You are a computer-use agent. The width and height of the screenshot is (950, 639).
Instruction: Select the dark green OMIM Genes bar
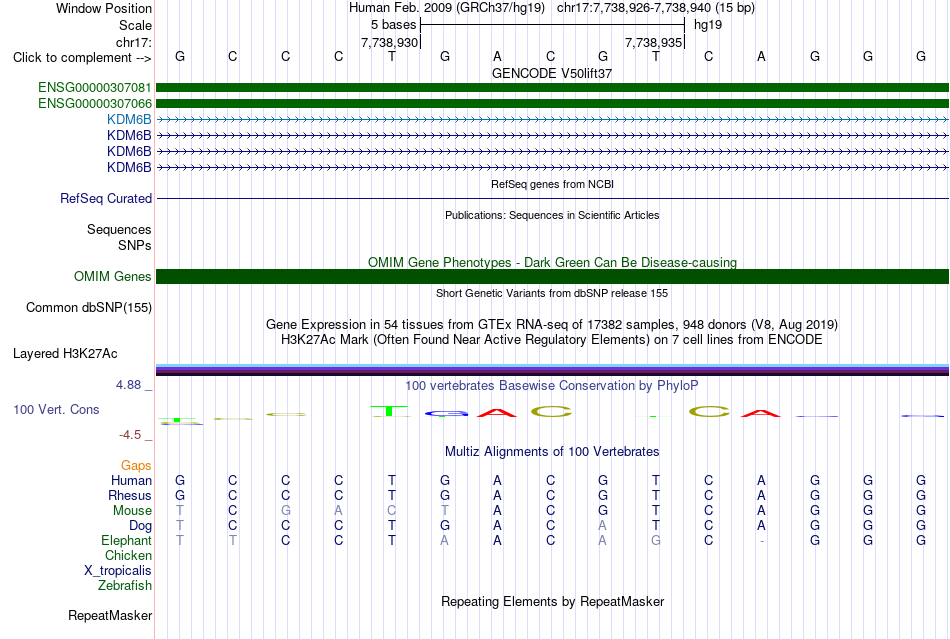point(553,277)
